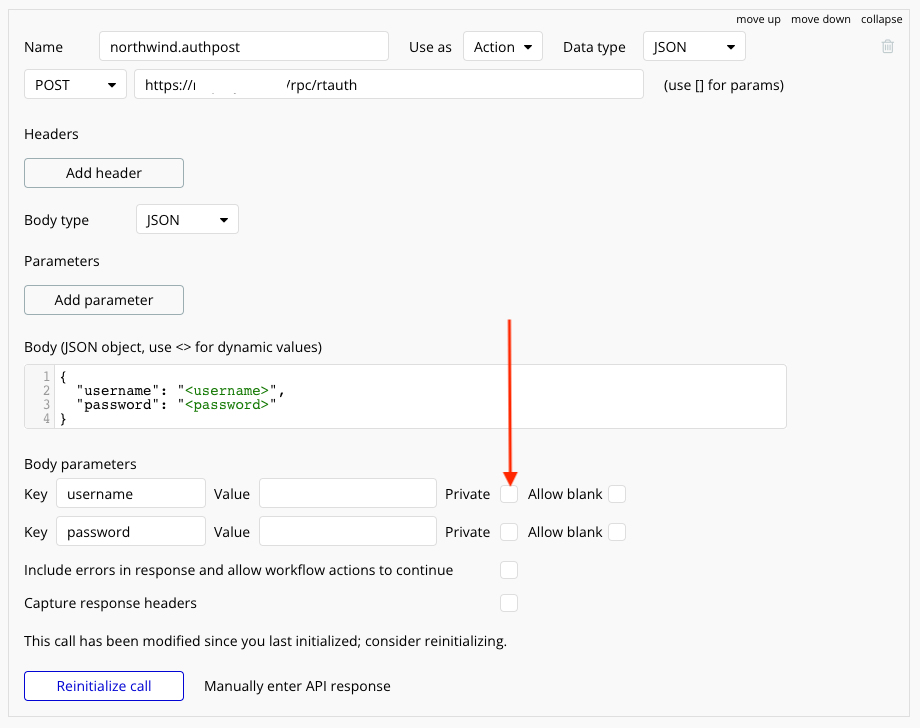Change the POST method dropdown
This screenshot has height=728, width=920.
[75, 85]
